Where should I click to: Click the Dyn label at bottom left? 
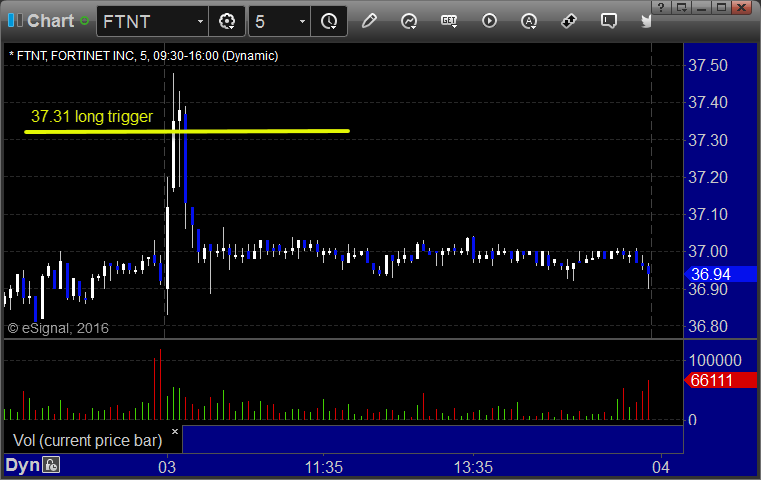pos(22,465)
